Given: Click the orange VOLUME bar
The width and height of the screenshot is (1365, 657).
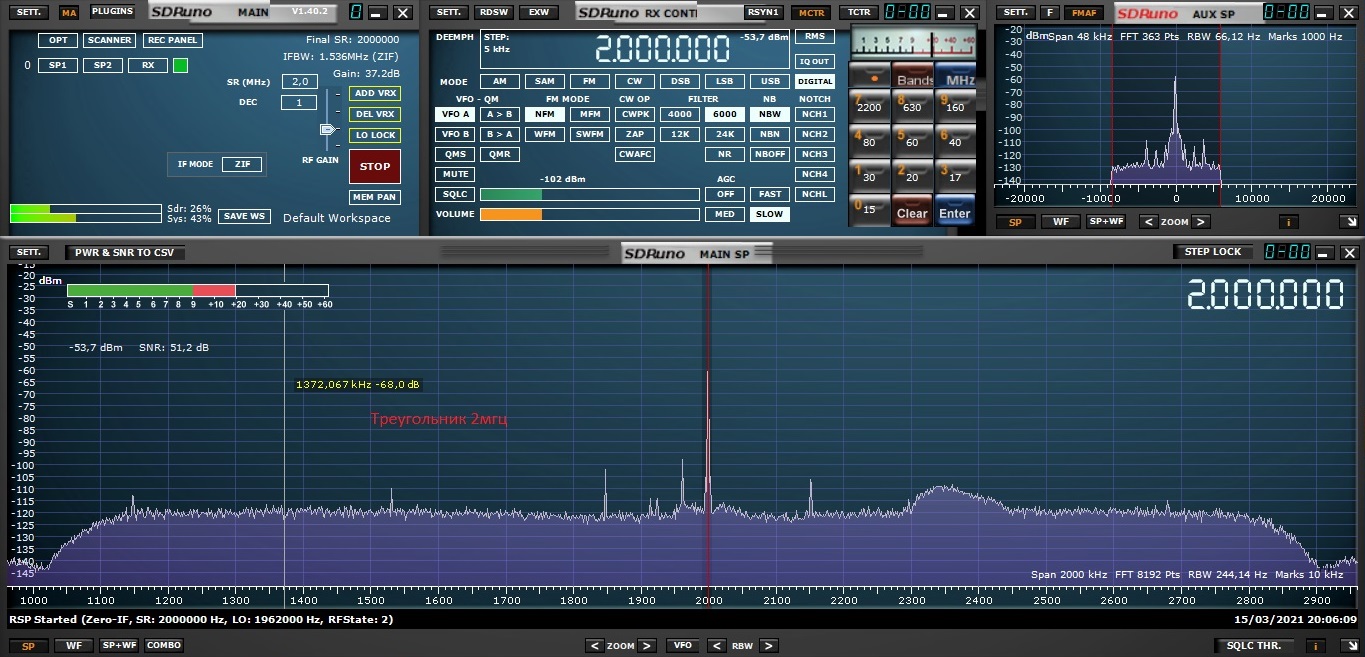Looking at the screenshot, I should click(511, 214).
